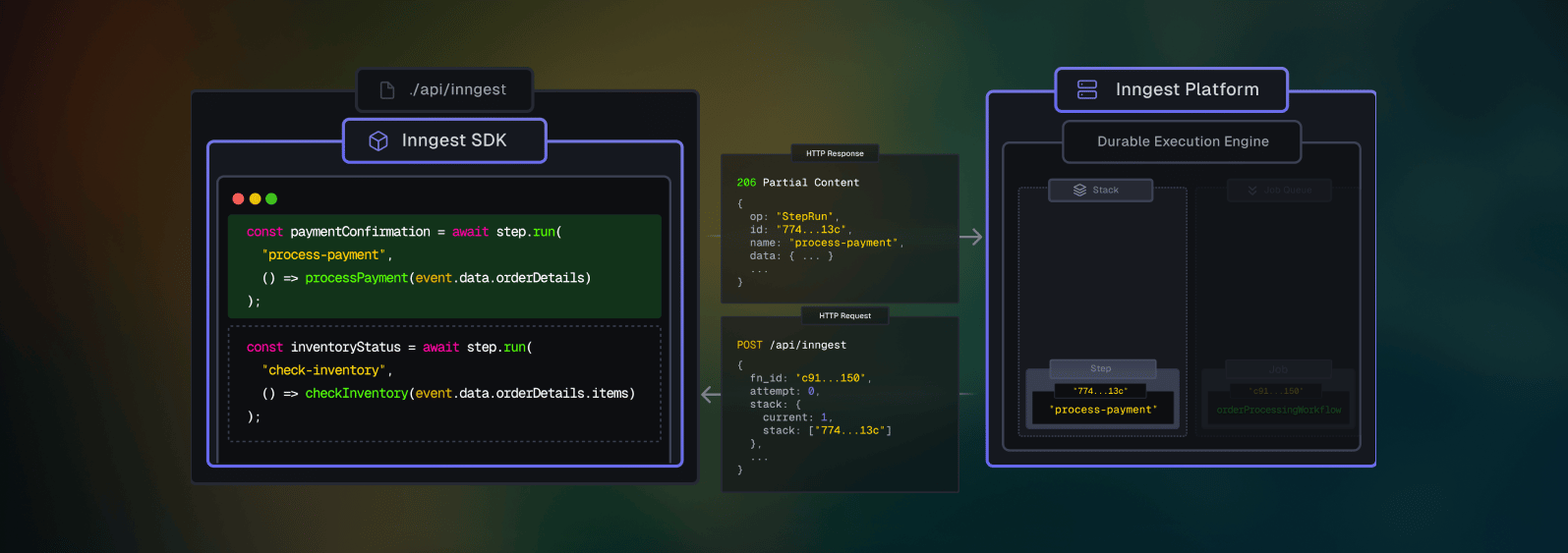Click the data: { ... } line
This screenshot has width=1568, height=553.
[x=791, y=256]
